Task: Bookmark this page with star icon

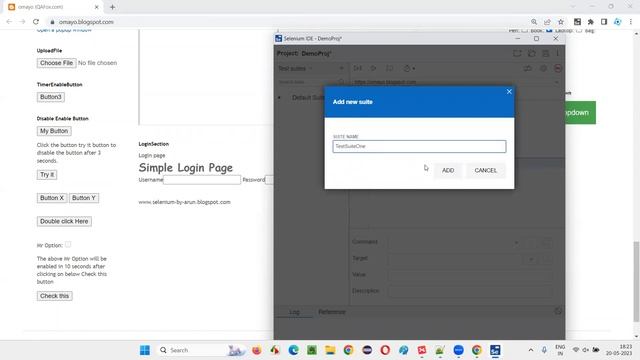Action: pos(561,22)
